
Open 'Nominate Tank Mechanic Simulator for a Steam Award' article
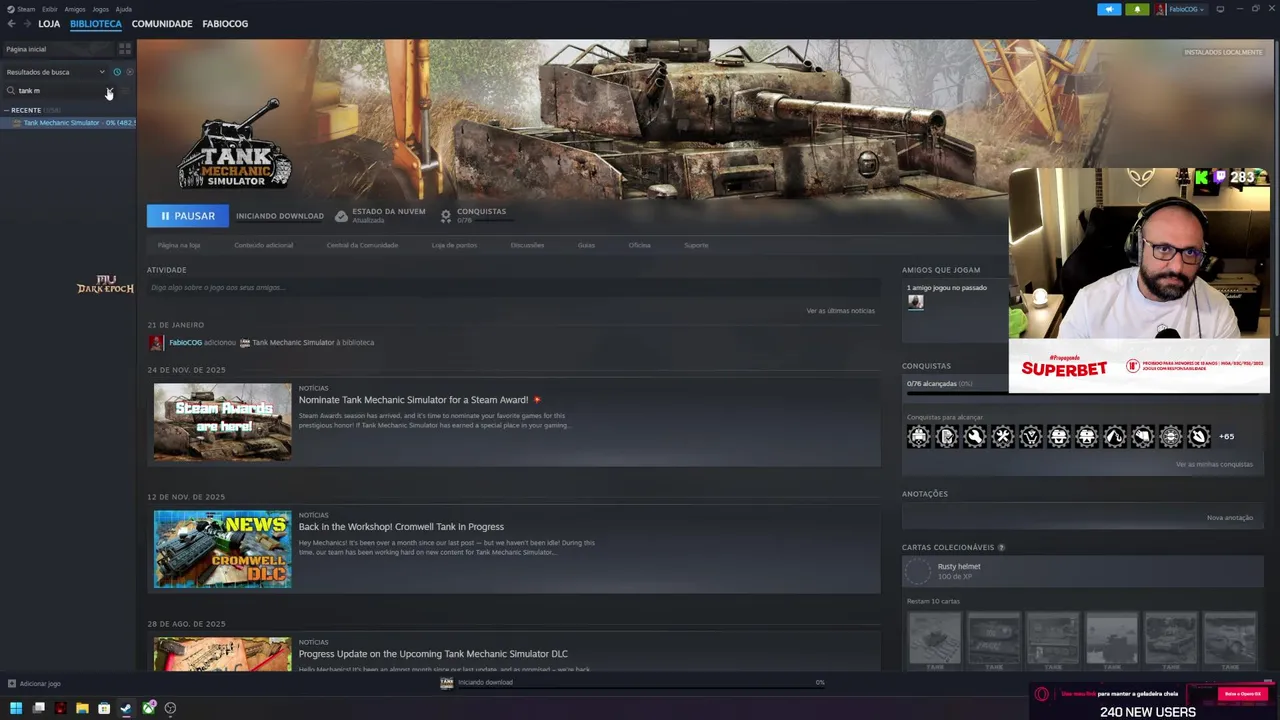413,400
